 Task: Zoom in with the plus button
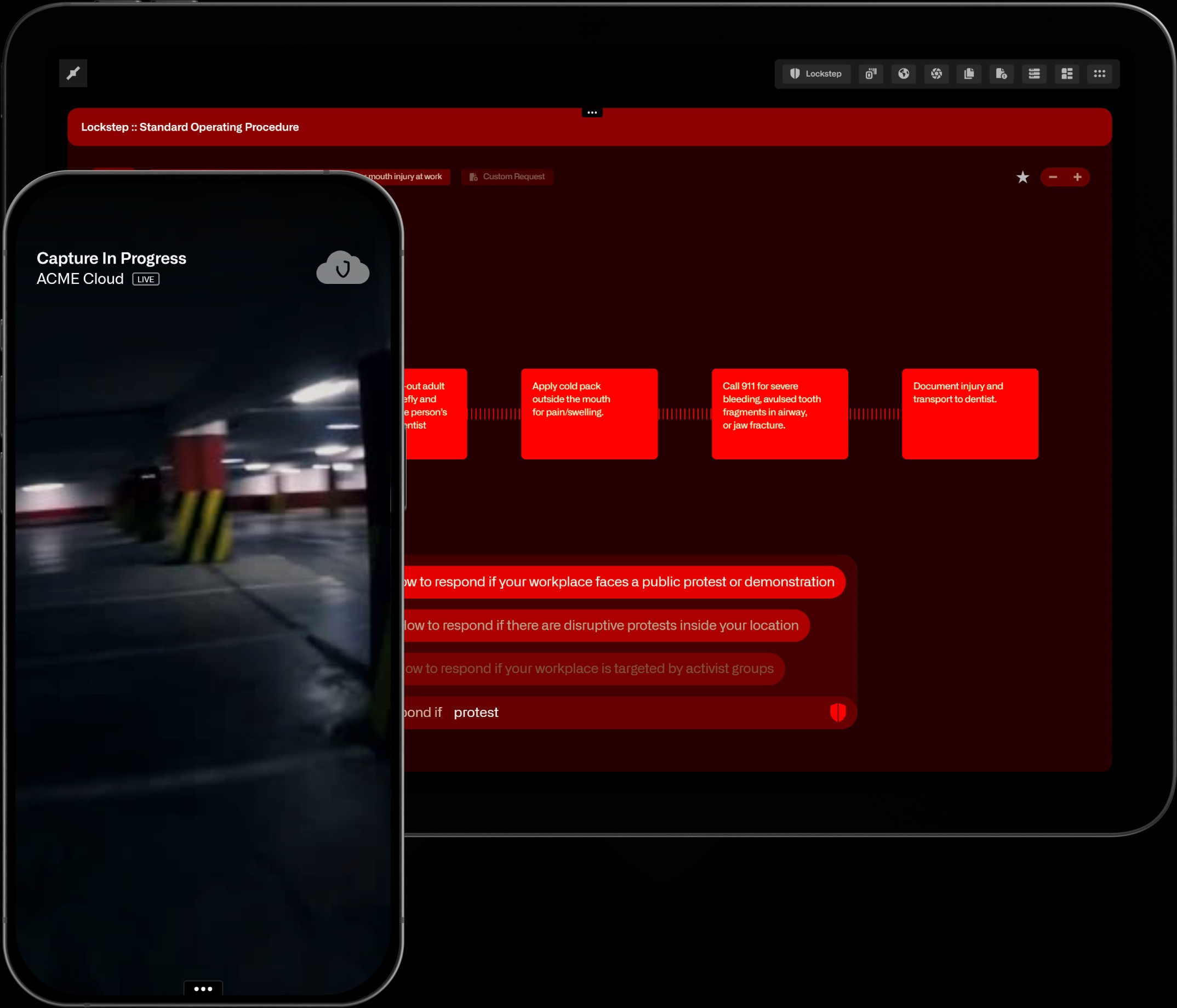1078,177
